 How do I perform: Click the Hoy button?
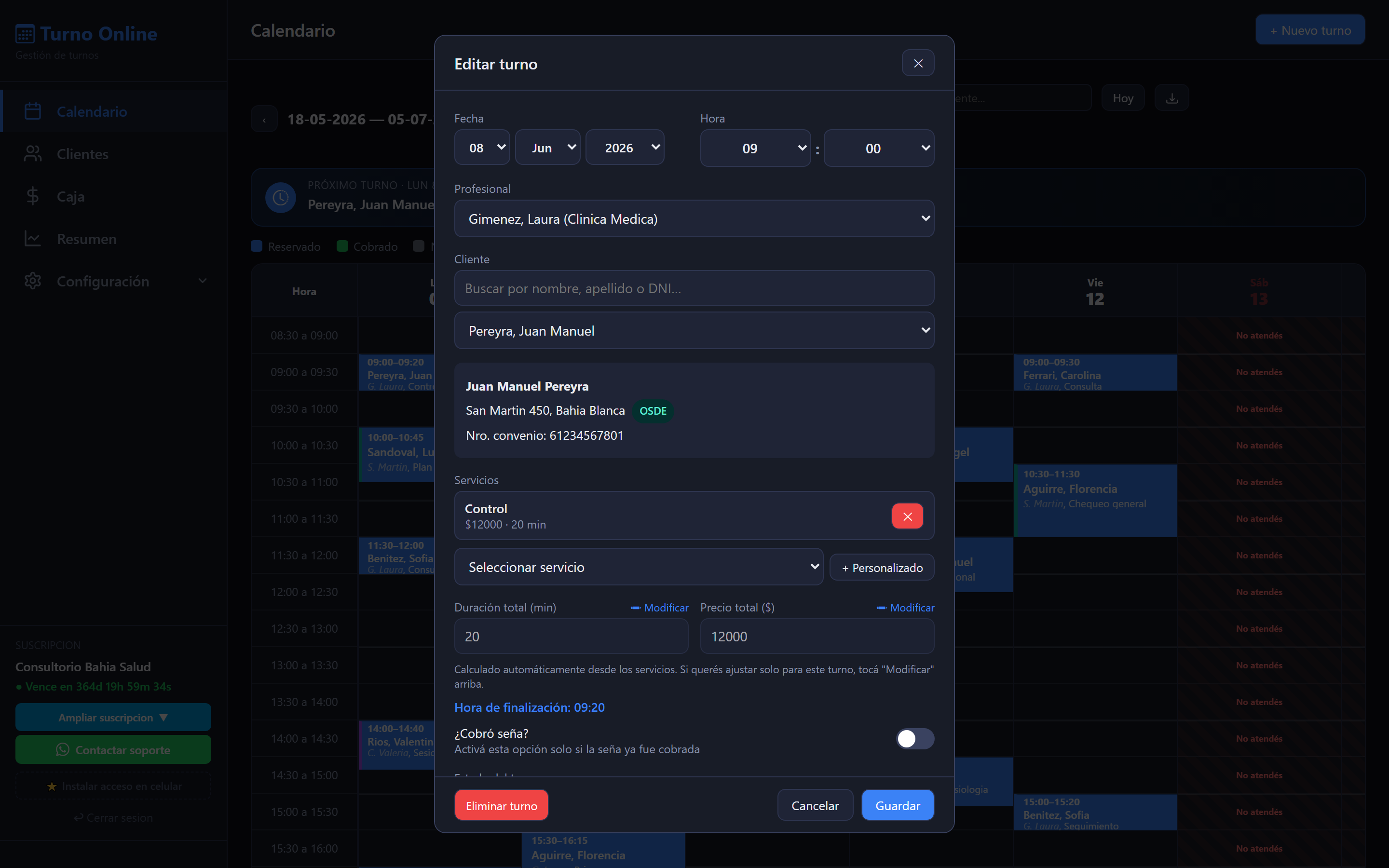pyautogui.click(x=1123, y=98)
